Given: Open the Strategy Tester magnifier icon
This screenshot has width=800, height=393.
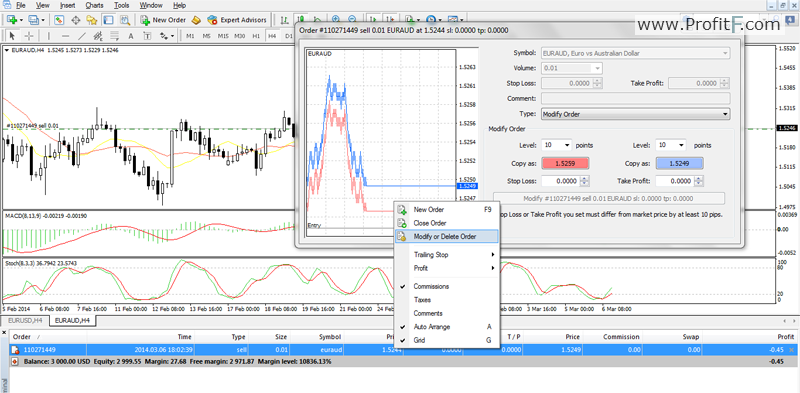Looking at the screenshot, I should 125,20.
